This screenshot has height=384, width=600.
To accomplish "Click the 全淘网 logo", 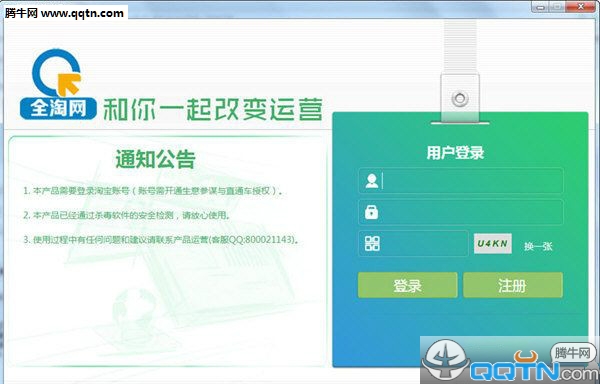I will [x=58, y=84].
